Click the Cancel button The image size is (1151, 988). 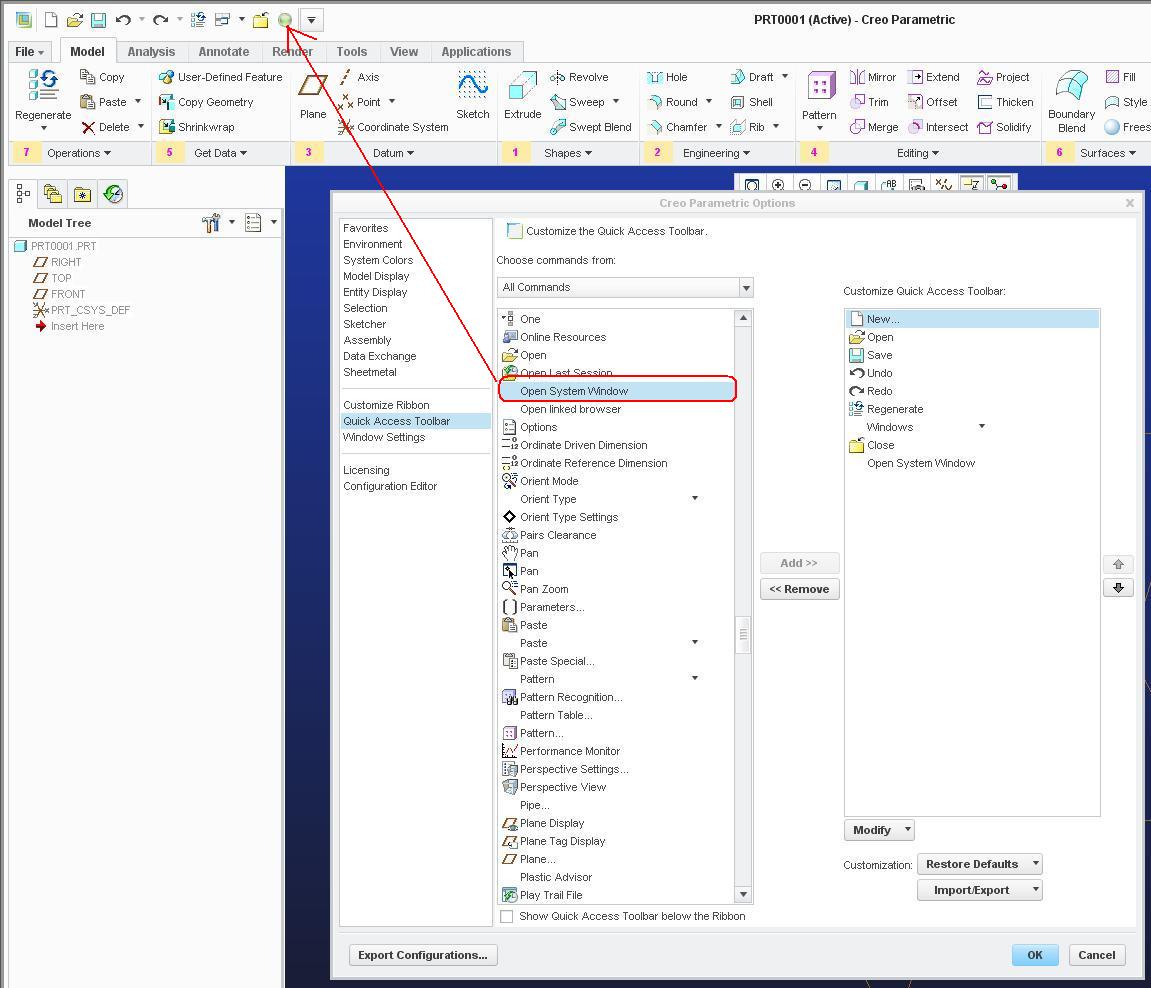coord(1097,955)
